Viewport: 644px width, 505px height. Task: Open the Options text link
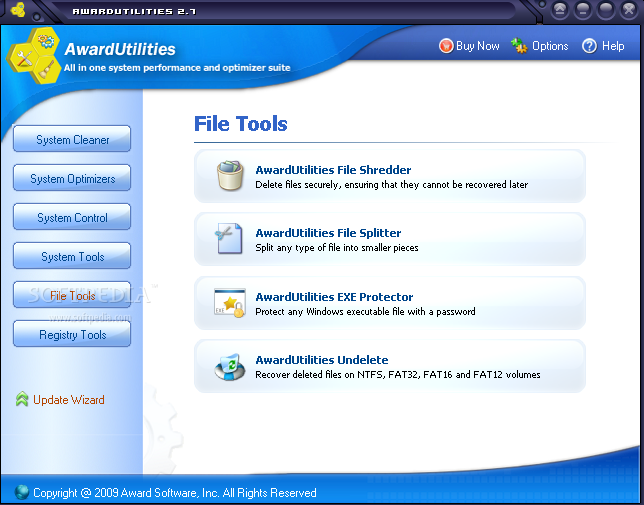point(550,46)
